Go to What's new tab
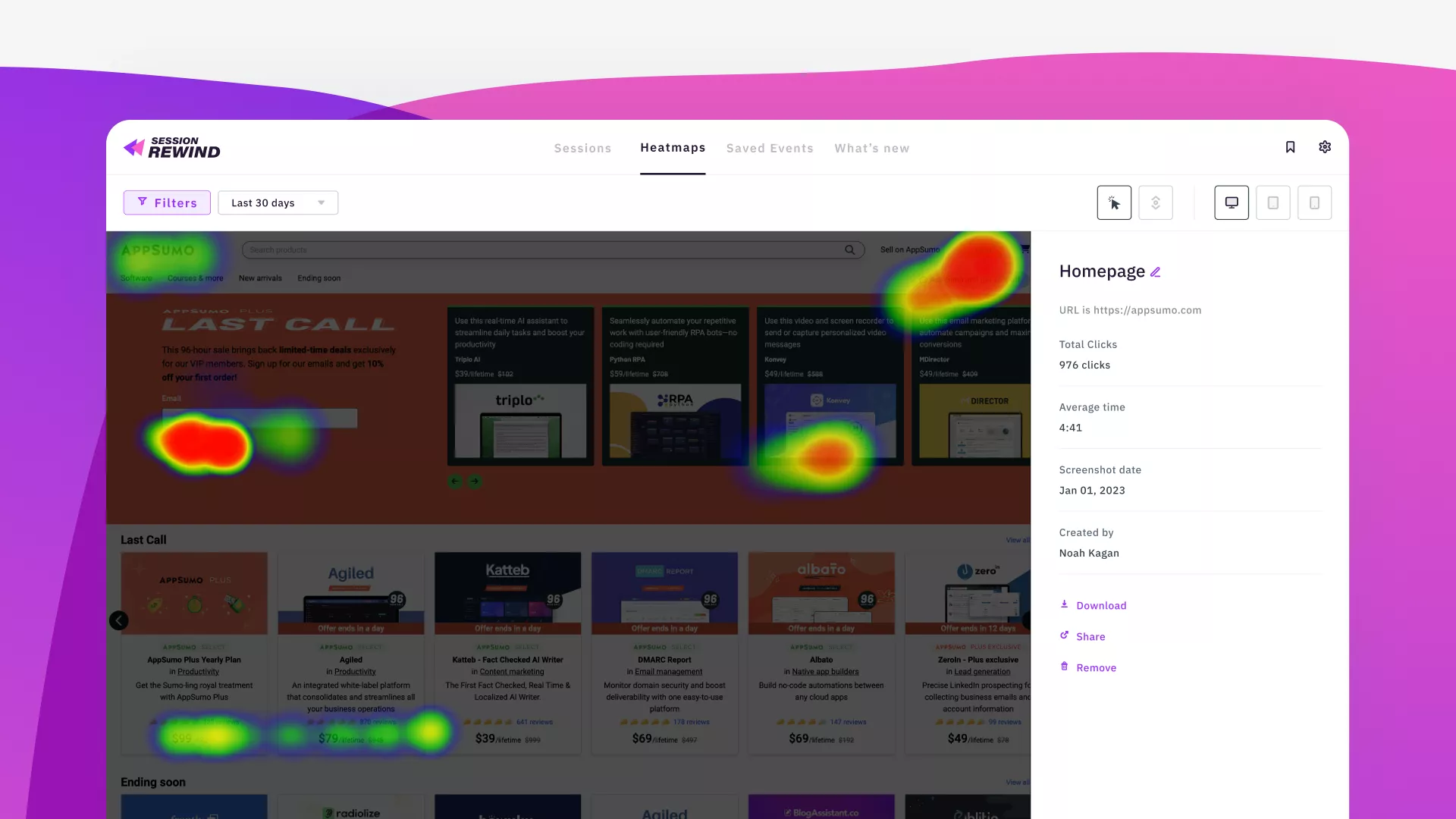 click(871, 148)
